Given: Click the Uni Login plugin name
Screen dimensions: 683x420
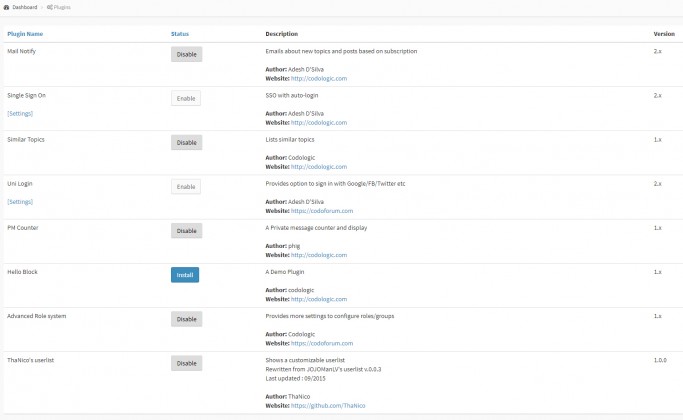Looking at the screenshot, I should 20,183.
